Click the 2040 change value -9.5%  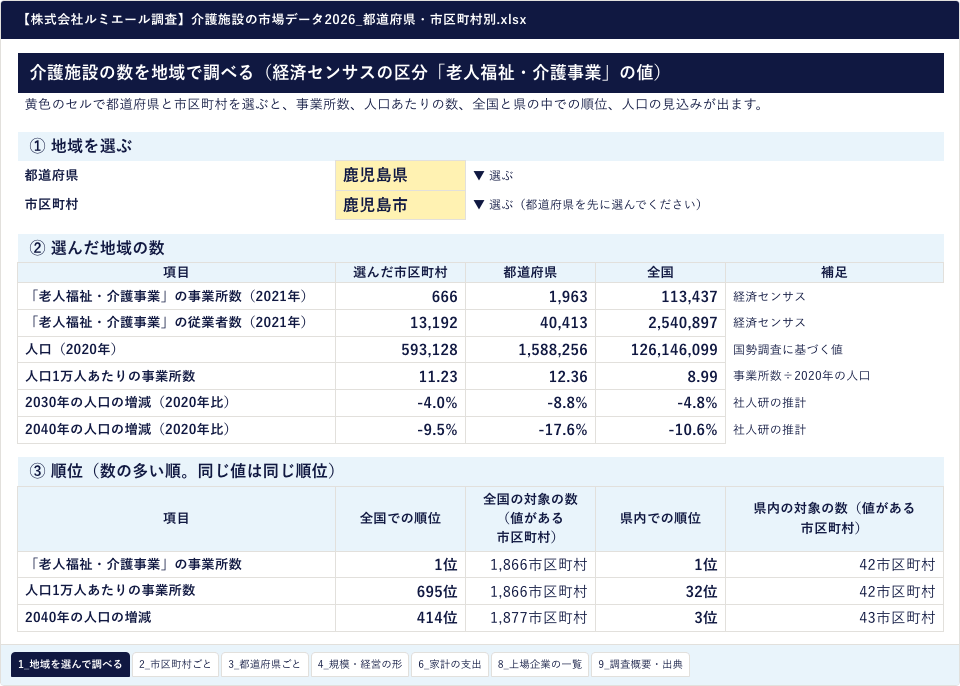[x=400, y=430]
